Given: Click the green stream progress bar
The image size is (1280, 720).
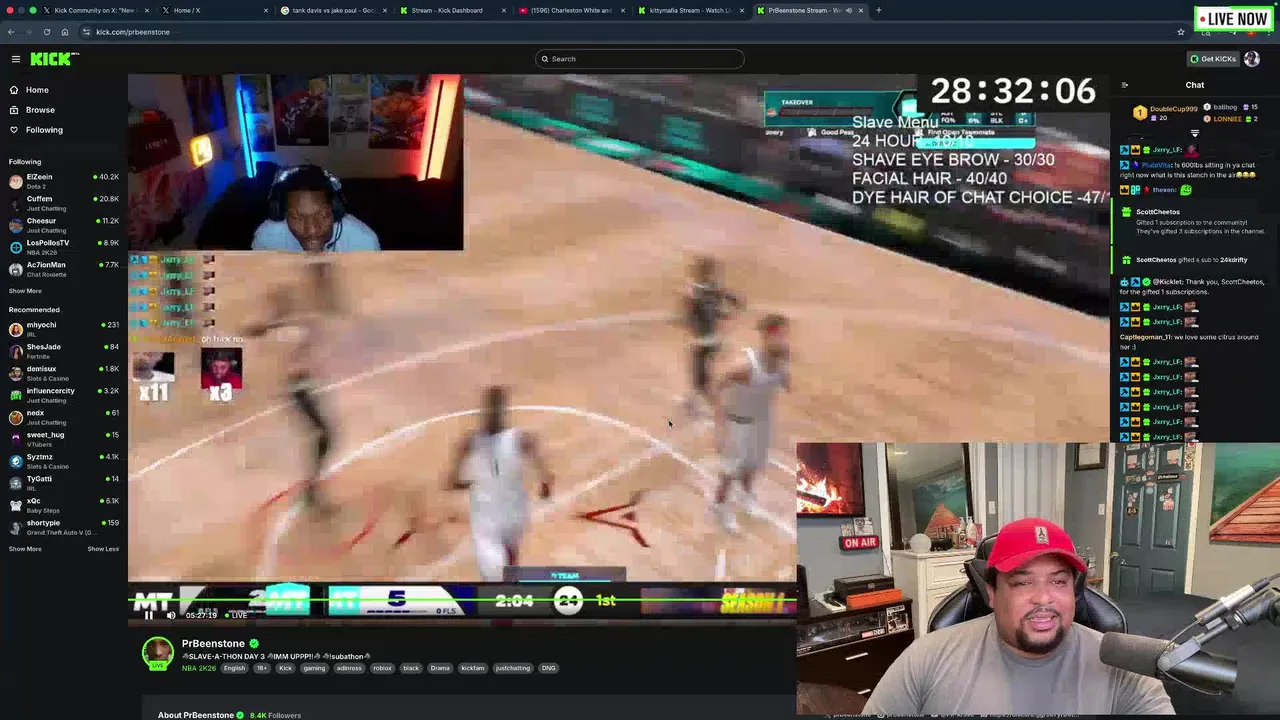Looking at the screenshot, I should 462,602.
